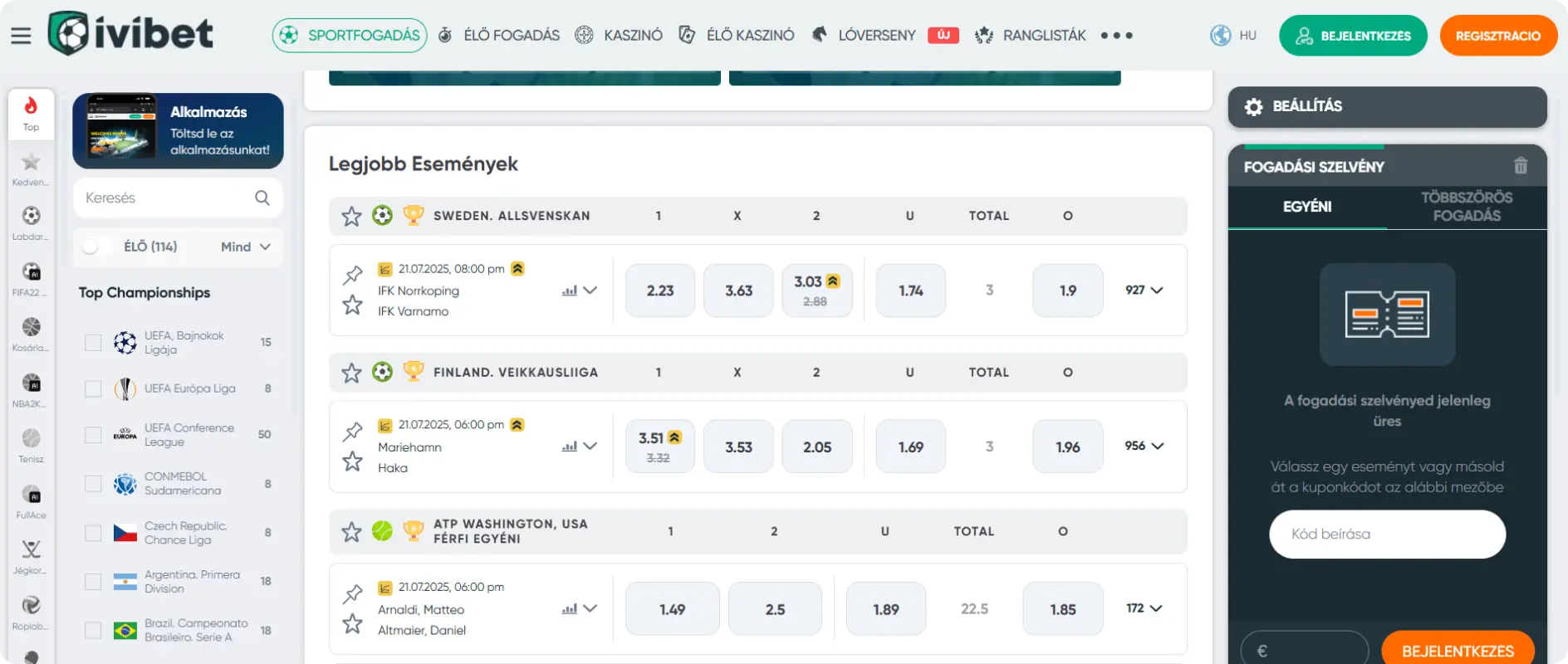Select odds 1.49 for Arnaldi win
1568x664 pixels.
pos(672,609)
